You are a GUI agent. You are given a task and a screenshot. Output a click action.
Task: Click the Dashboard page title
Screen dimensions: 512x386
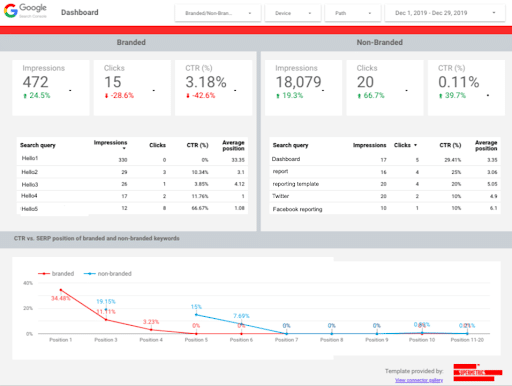tap(80, 12)
